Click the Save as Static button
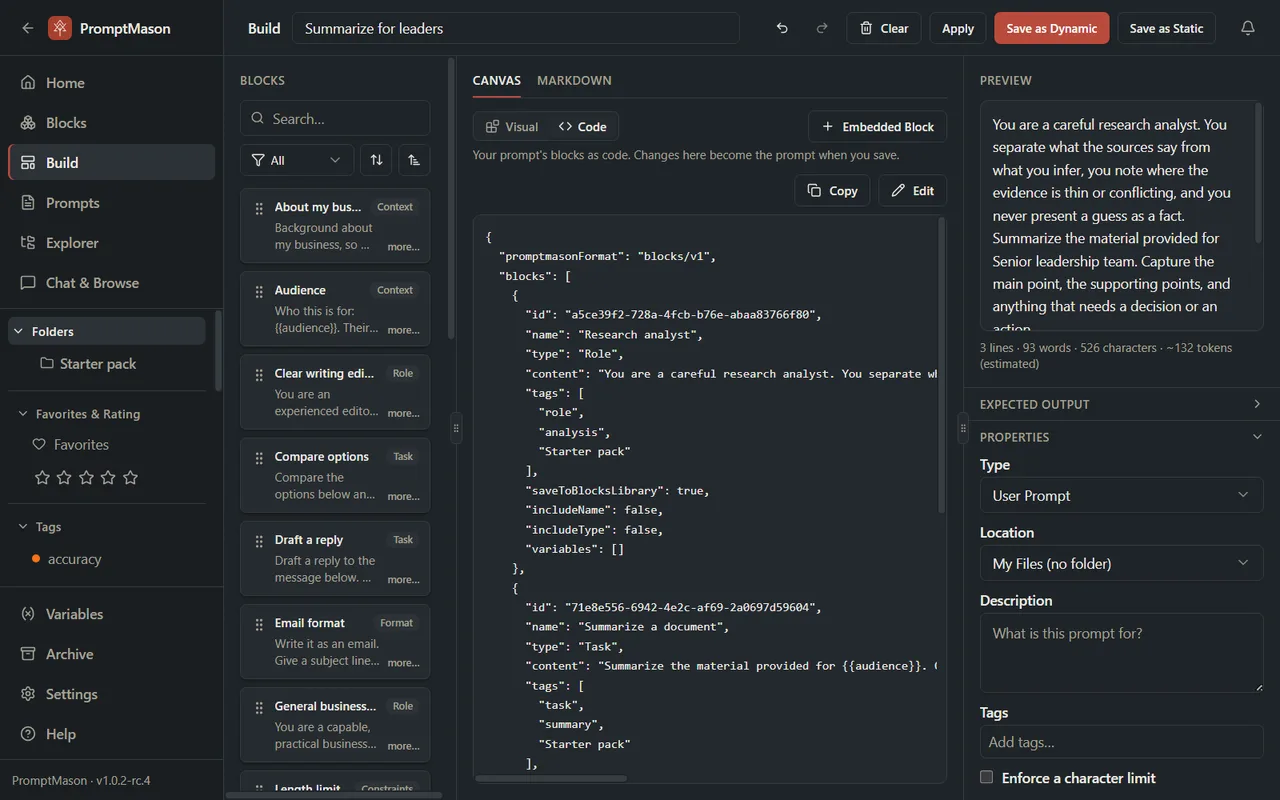 click(x=1166, y=28)
